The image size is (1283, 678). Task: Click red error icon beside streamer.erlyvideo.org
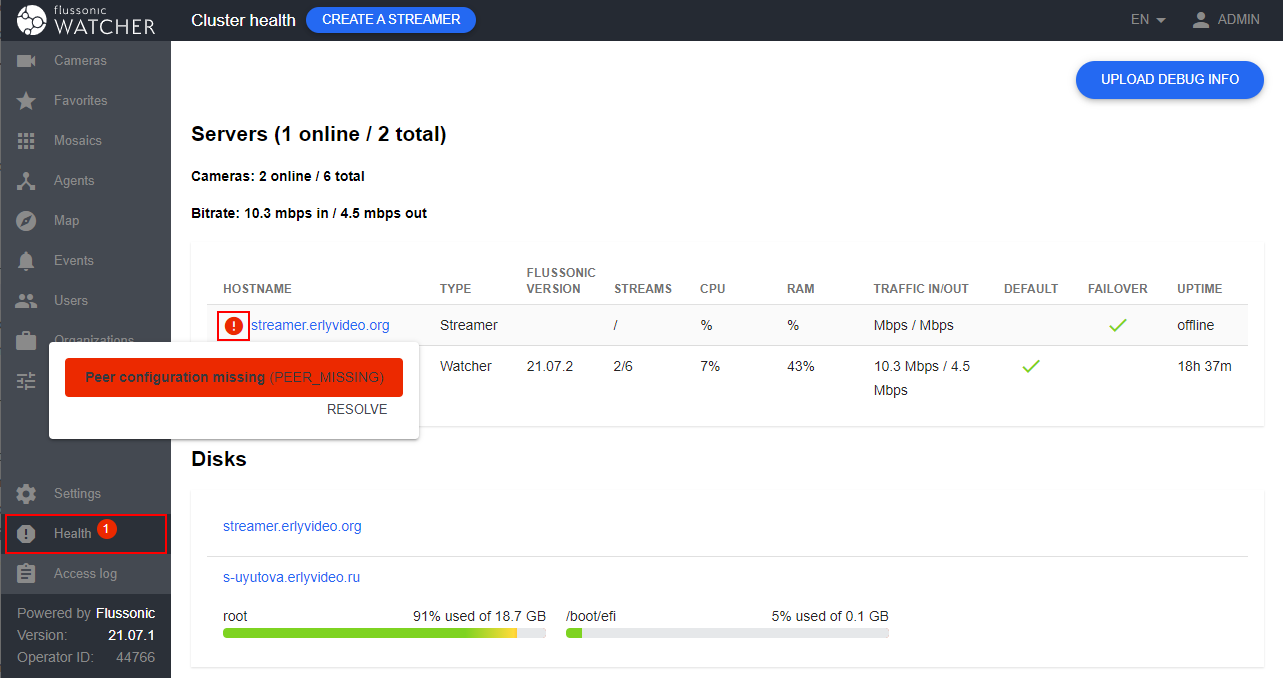click(233, 326)
